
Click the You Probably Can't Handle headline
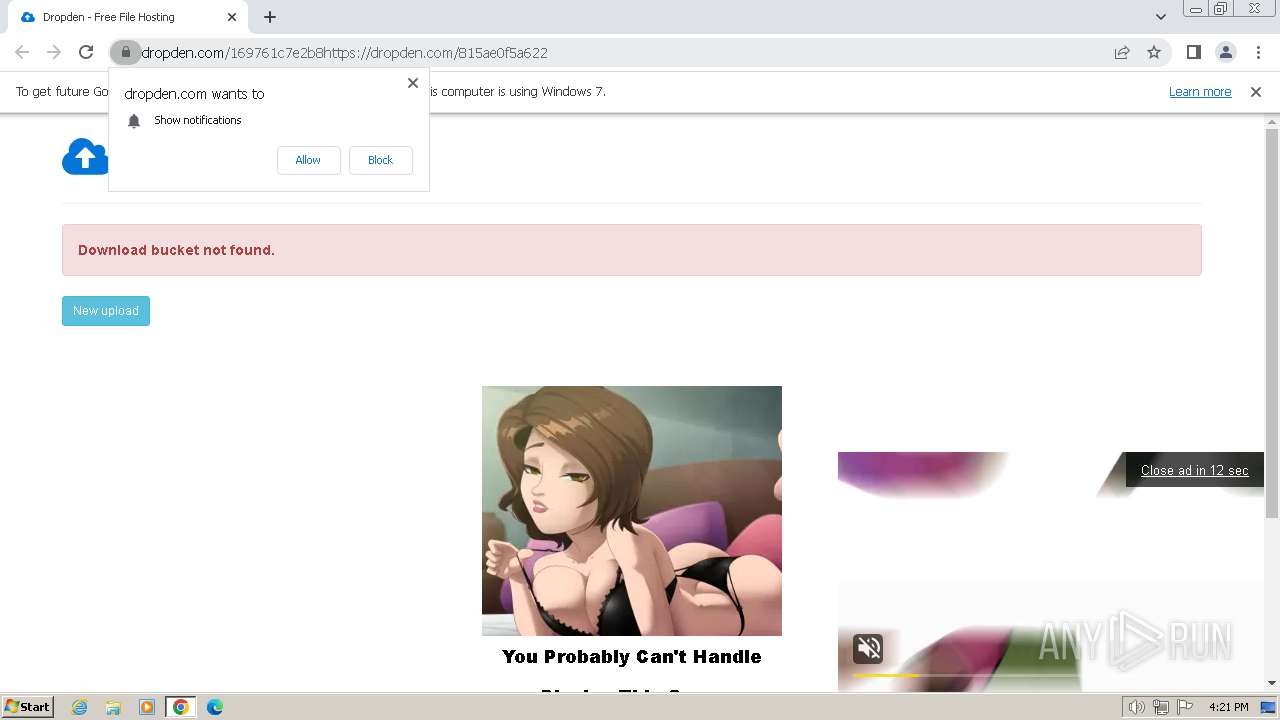tap(632, 657)
